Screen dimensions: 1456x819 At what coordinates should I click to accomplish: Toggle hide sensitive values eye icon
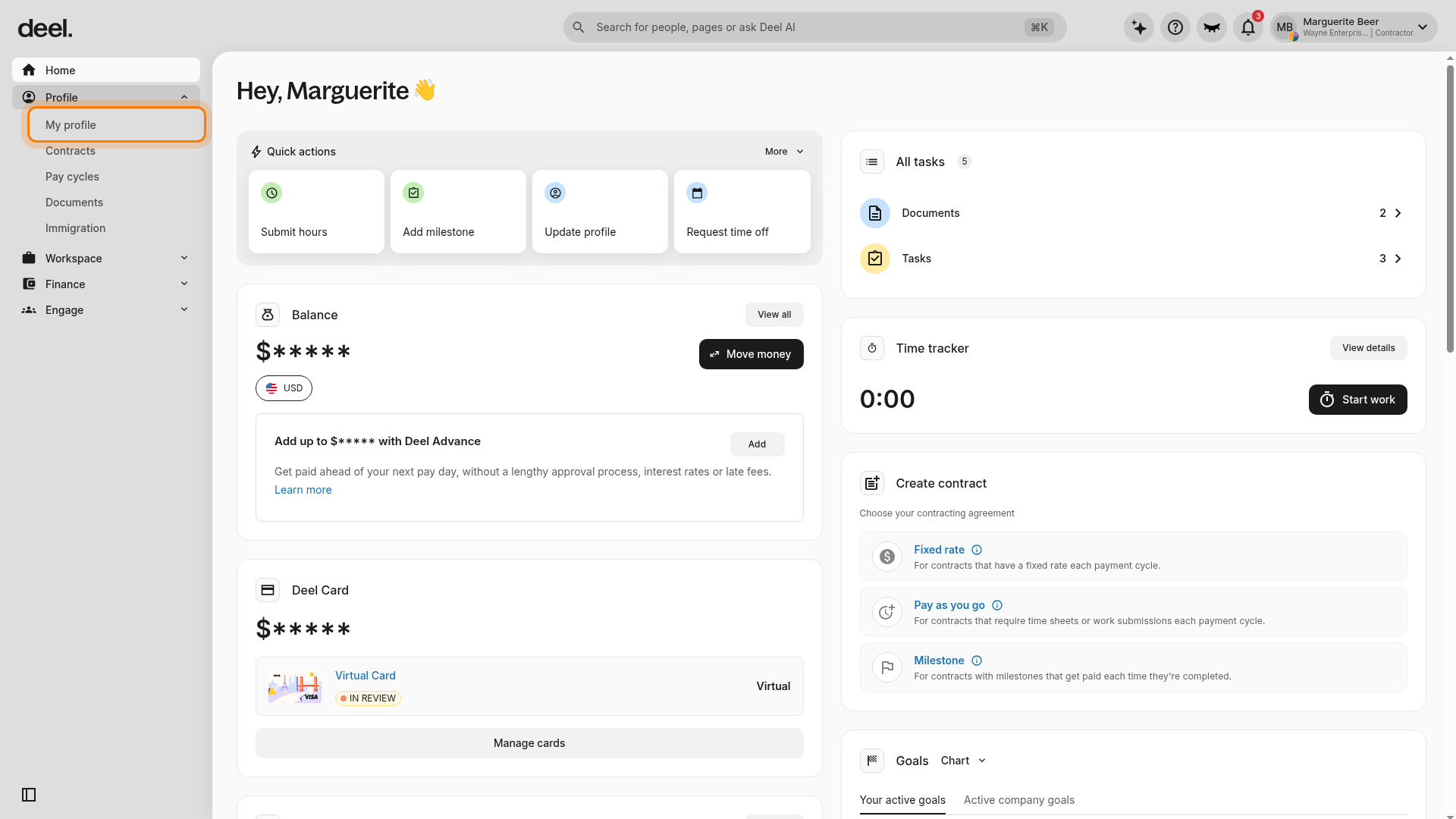(x=1212, y=27)
